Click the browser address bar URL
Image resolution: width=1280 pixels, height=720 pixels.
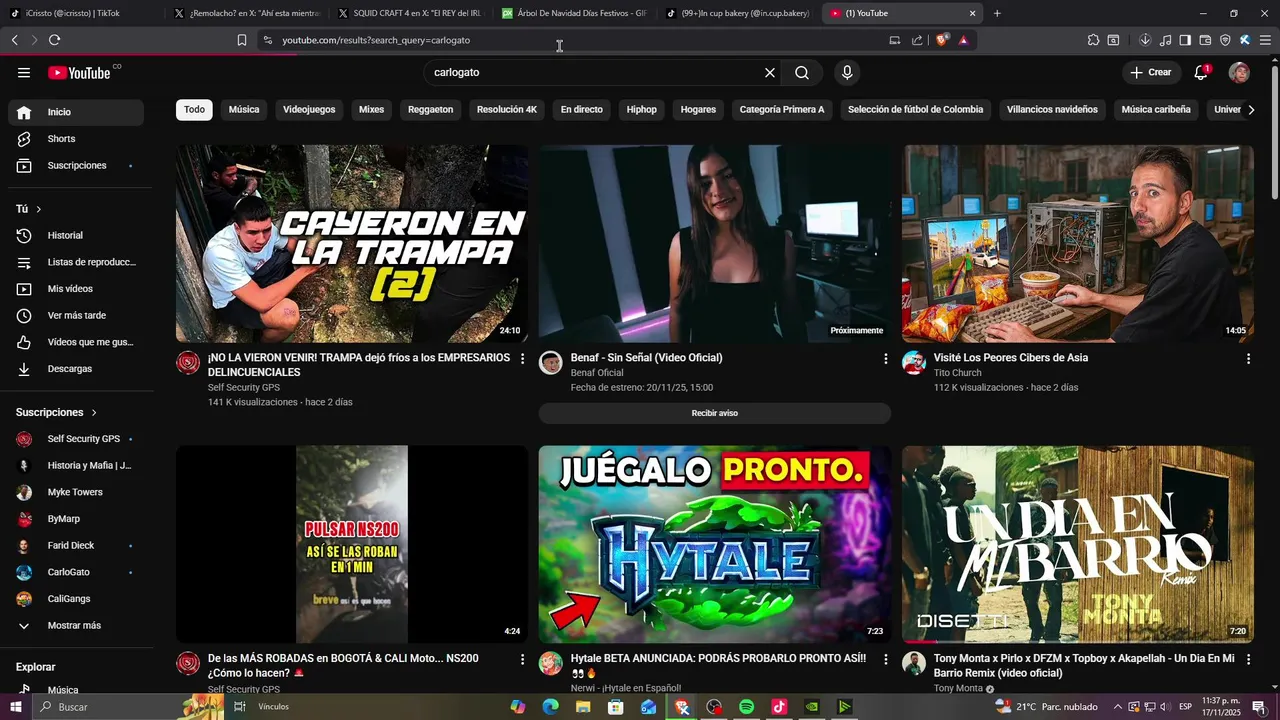[376, 40]
